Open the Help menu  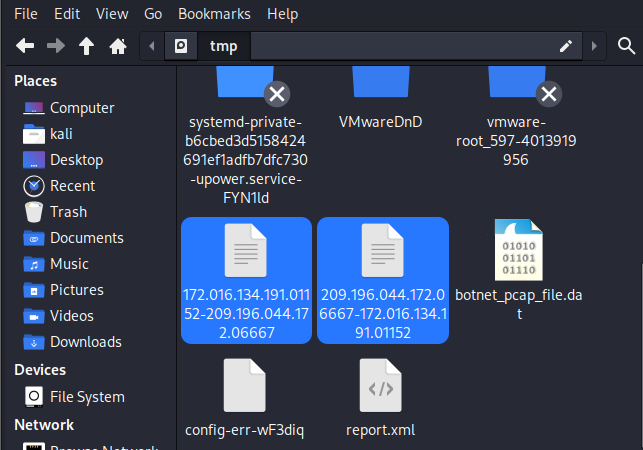(x=283, y=14)
